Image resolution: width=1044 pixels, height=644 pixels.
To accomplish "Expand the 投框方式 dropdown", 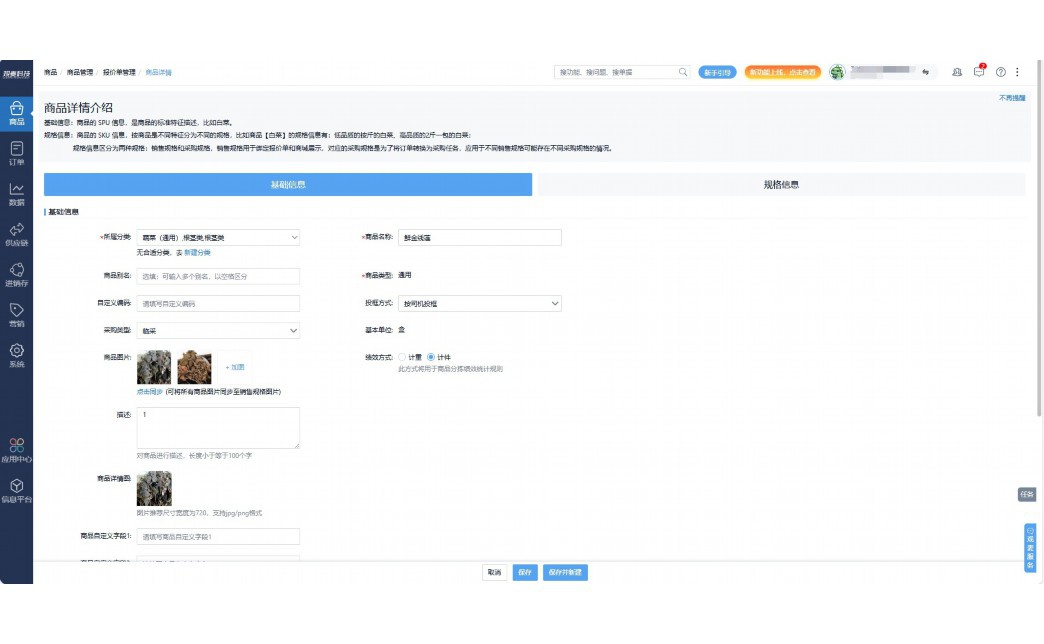I will tap(479, 303).
